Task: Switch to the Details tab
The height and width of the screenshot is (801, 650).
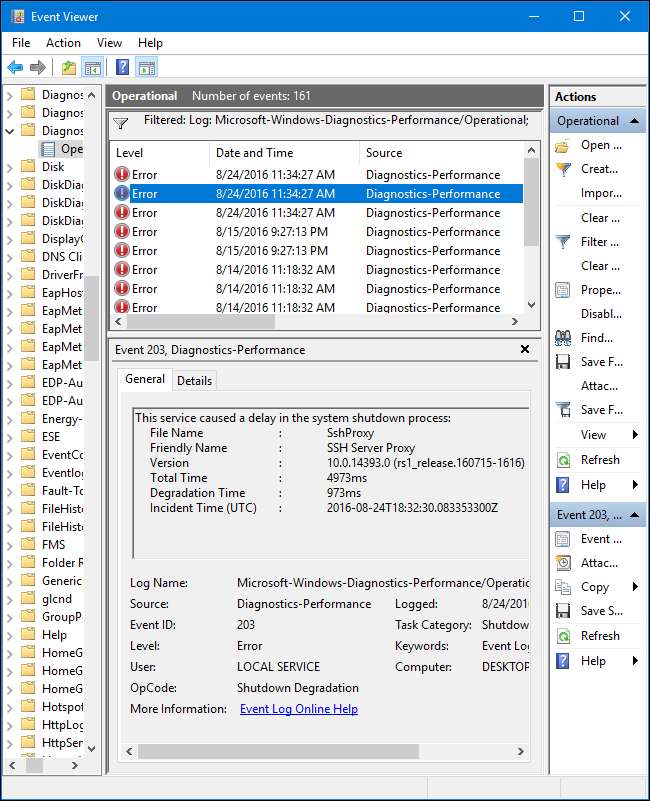Action: coord(194,380)
